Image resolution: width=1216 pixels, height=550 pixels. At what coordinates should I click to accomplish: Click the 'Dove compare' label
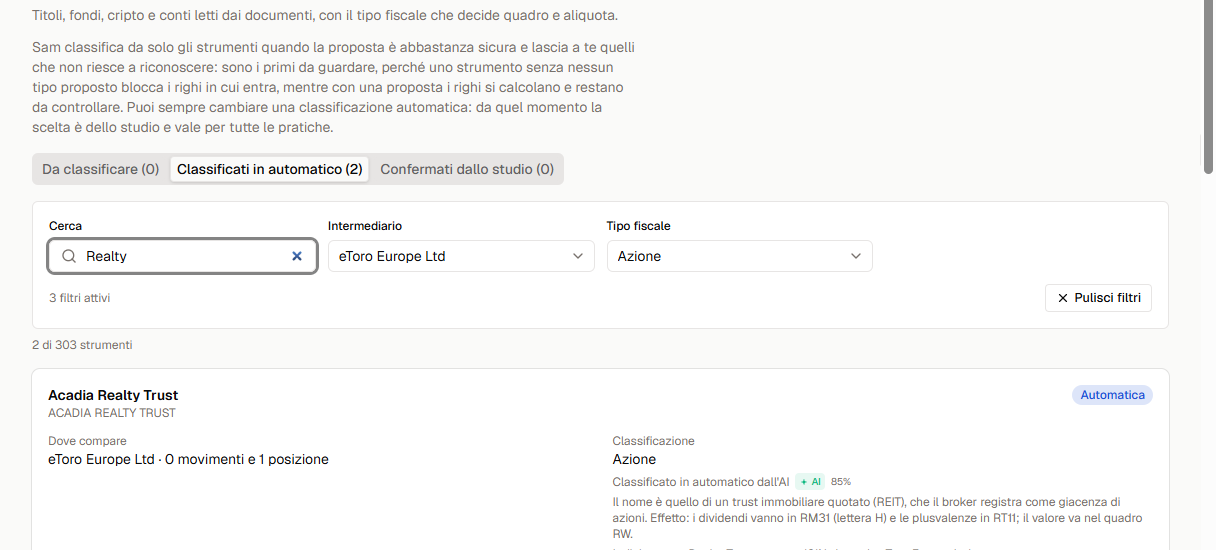[87, 441]
